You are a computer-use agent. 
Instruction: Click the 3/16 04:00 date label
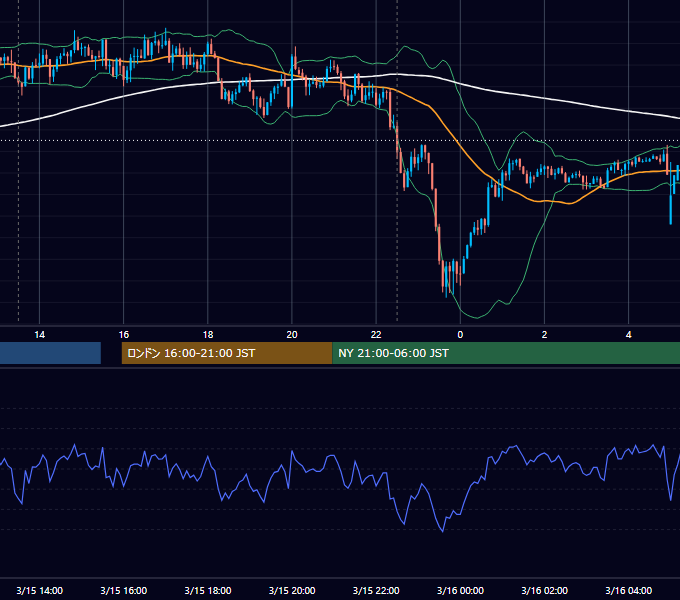[x=628, y=590]
